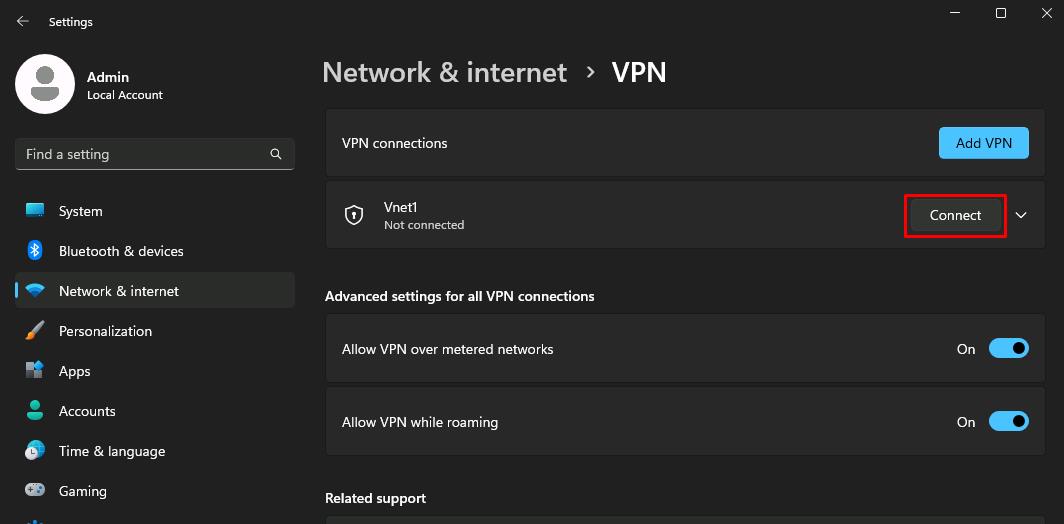Click the Bluetooth icon in sidebar
1064x524 pixels.
pos(35,251)
